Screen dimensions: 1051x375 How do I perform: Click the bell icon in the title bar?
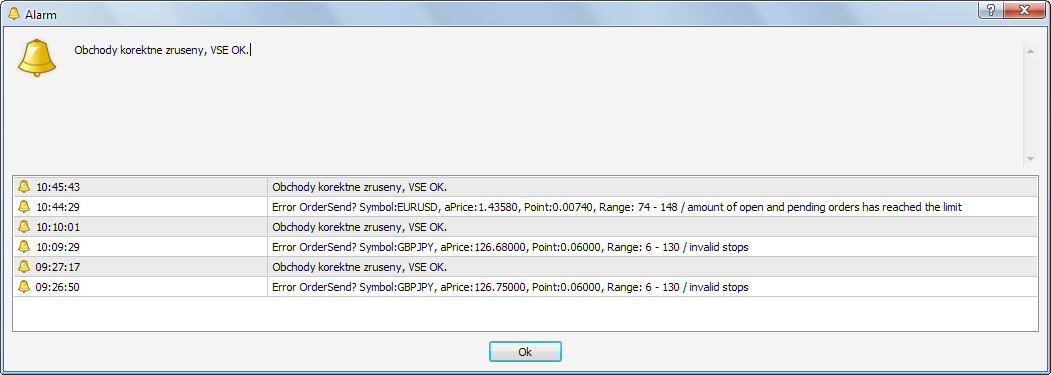coord(13,13)
